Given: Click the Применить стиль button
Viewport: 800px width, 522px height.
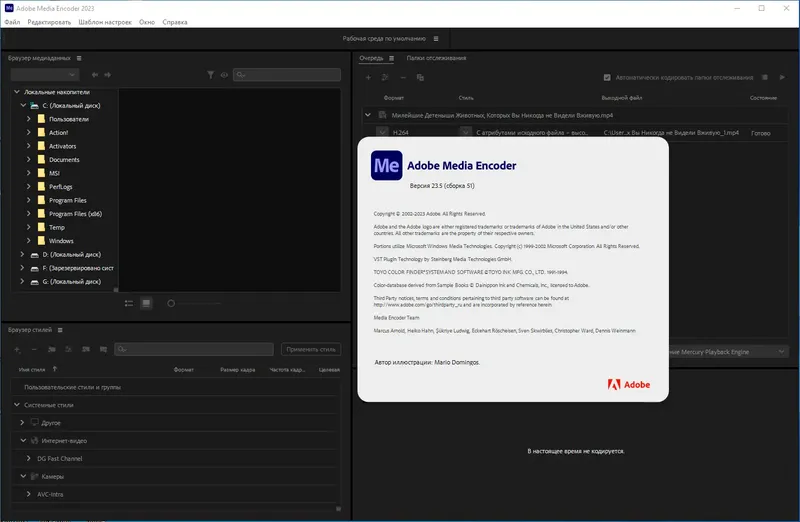Looking at the screenshot, I should coord(311,350).
